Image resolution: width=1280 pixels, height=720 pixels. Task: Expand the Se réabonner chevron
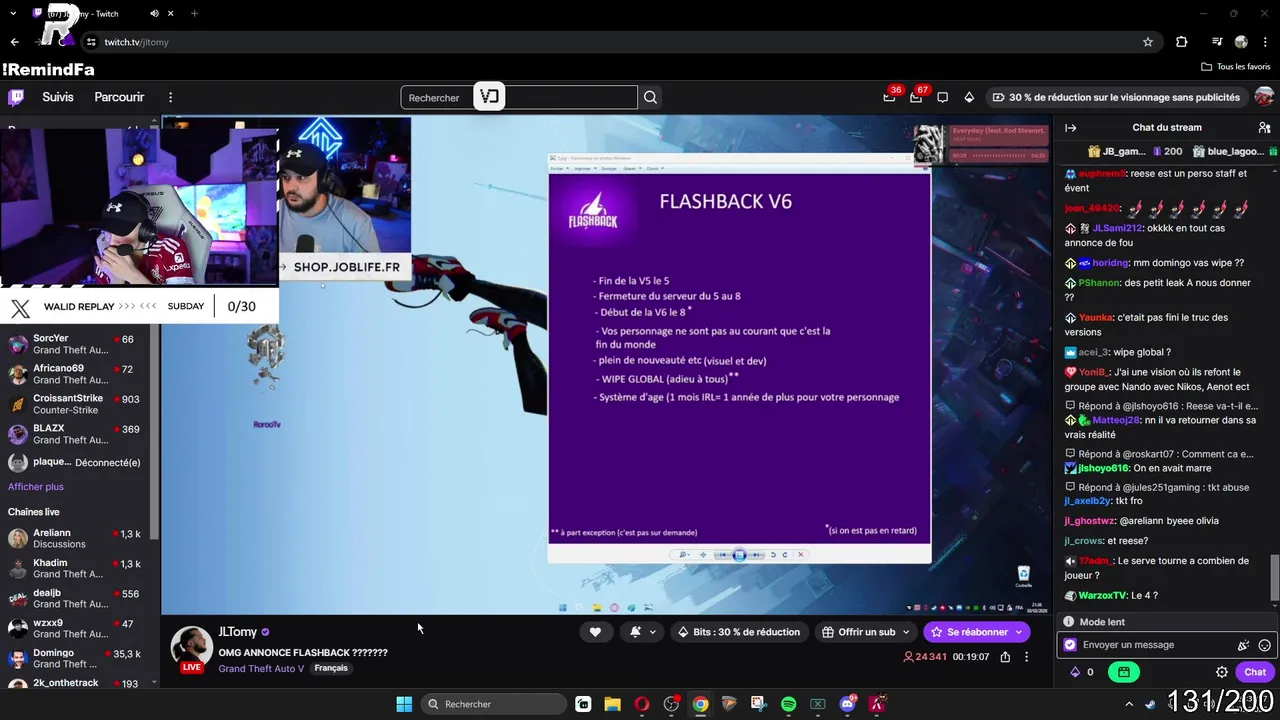(1019, 632)
